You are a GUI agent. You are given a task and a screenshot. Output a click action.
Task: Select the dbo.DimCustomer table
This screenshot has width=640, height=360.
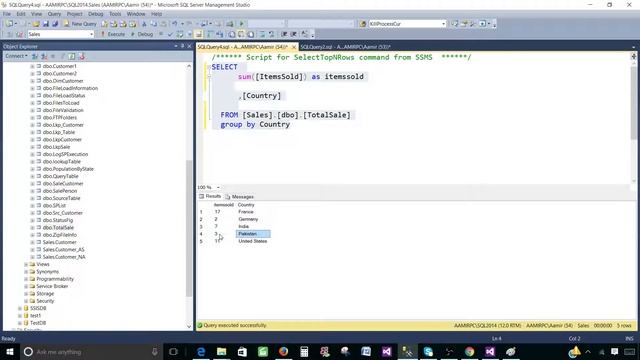pos(63,81)
